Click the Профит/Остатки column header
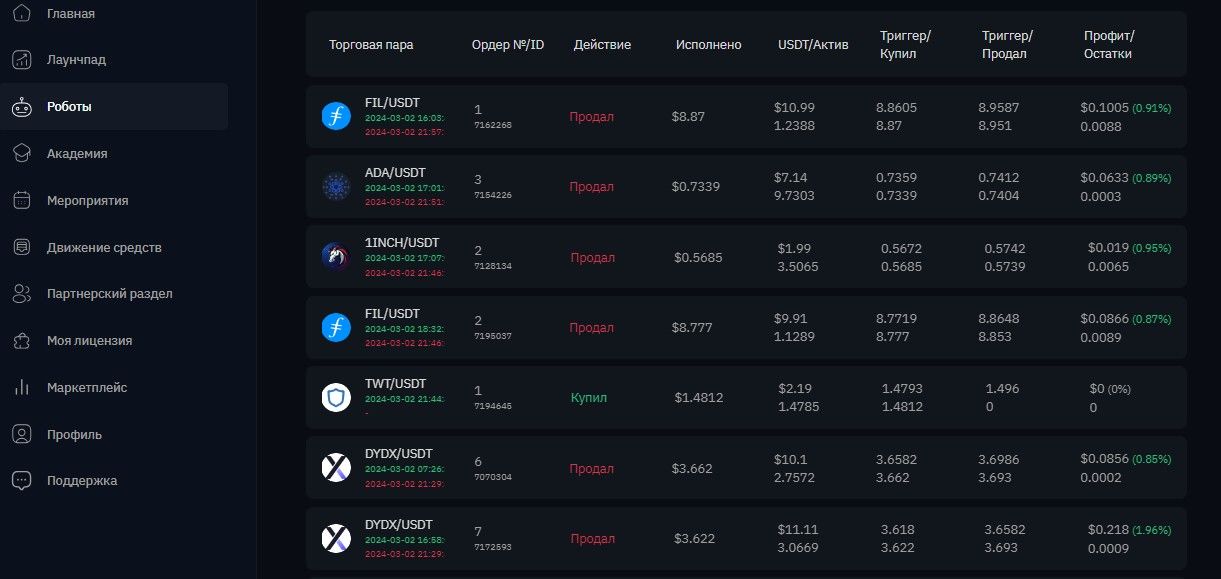The height and width of the screenshot is (579, 1221). 1109,45
